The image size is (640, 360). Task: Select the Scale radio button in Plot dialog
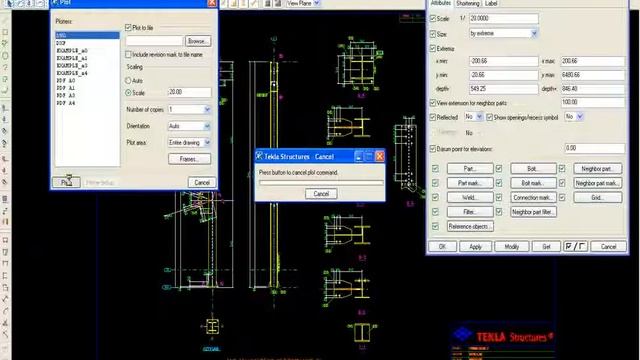click(x=128, y=93)
